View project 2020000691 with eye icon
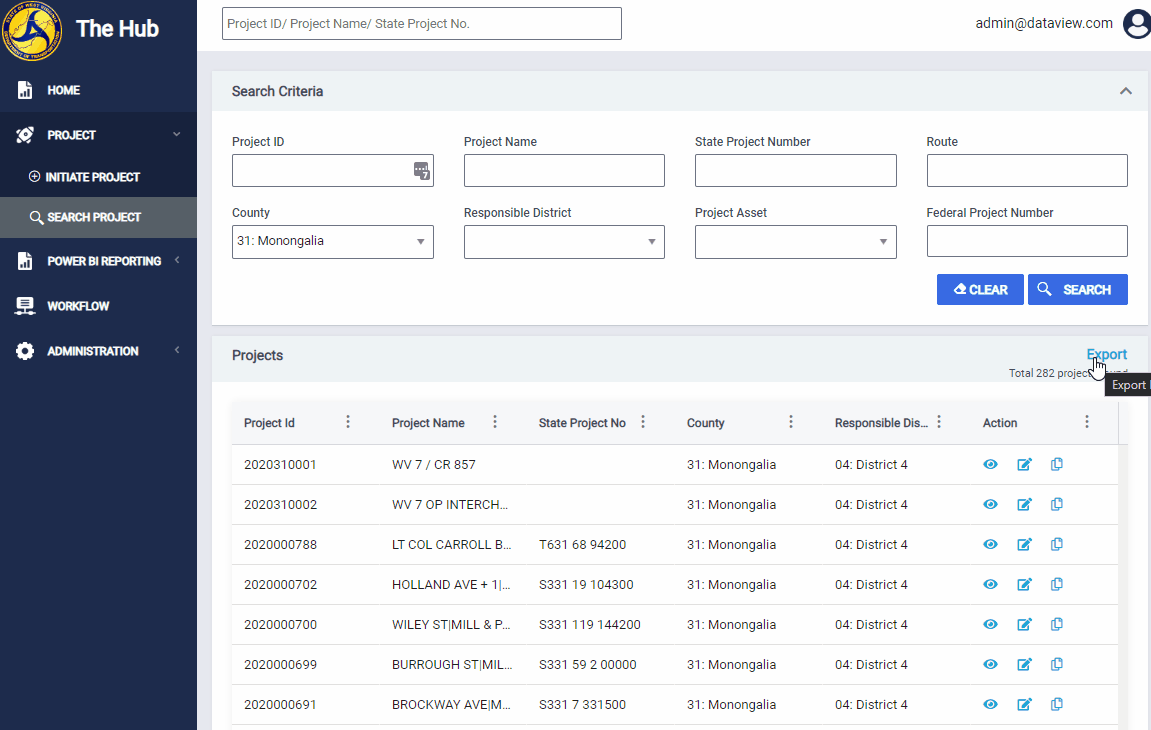The width and height of the screenshot is (1151, 730). (x=990, y=704)
